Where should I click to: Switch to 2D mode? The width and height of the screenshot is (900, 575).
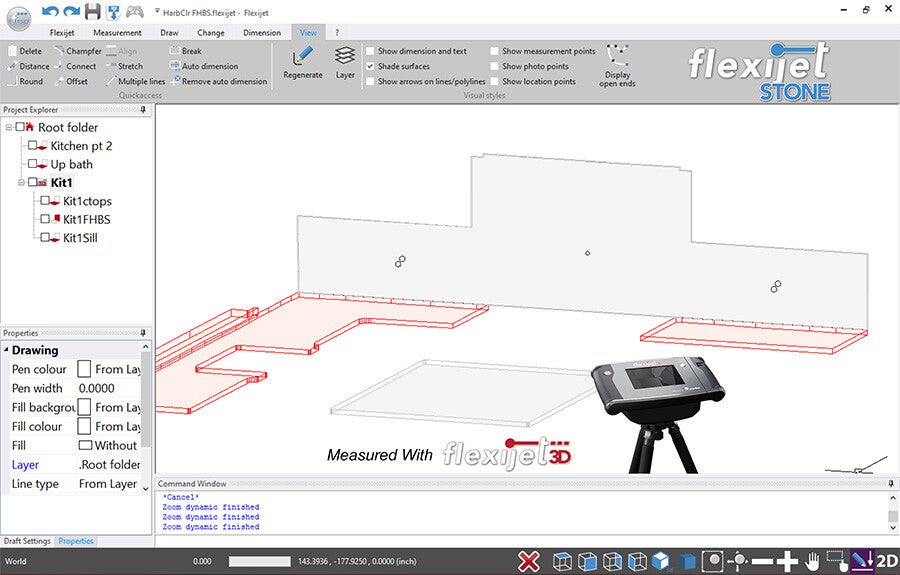click(887, 561)
